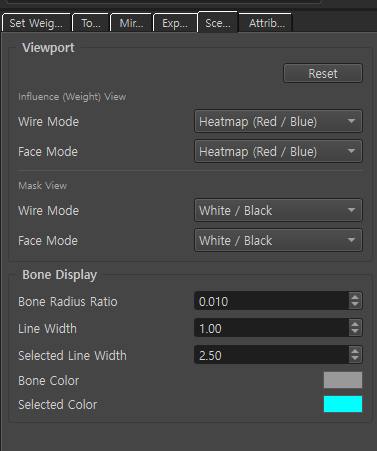Open the To... tab
The height and width of the screenshot is (451, 377).
pyautogui.click(x=91, y=23)
